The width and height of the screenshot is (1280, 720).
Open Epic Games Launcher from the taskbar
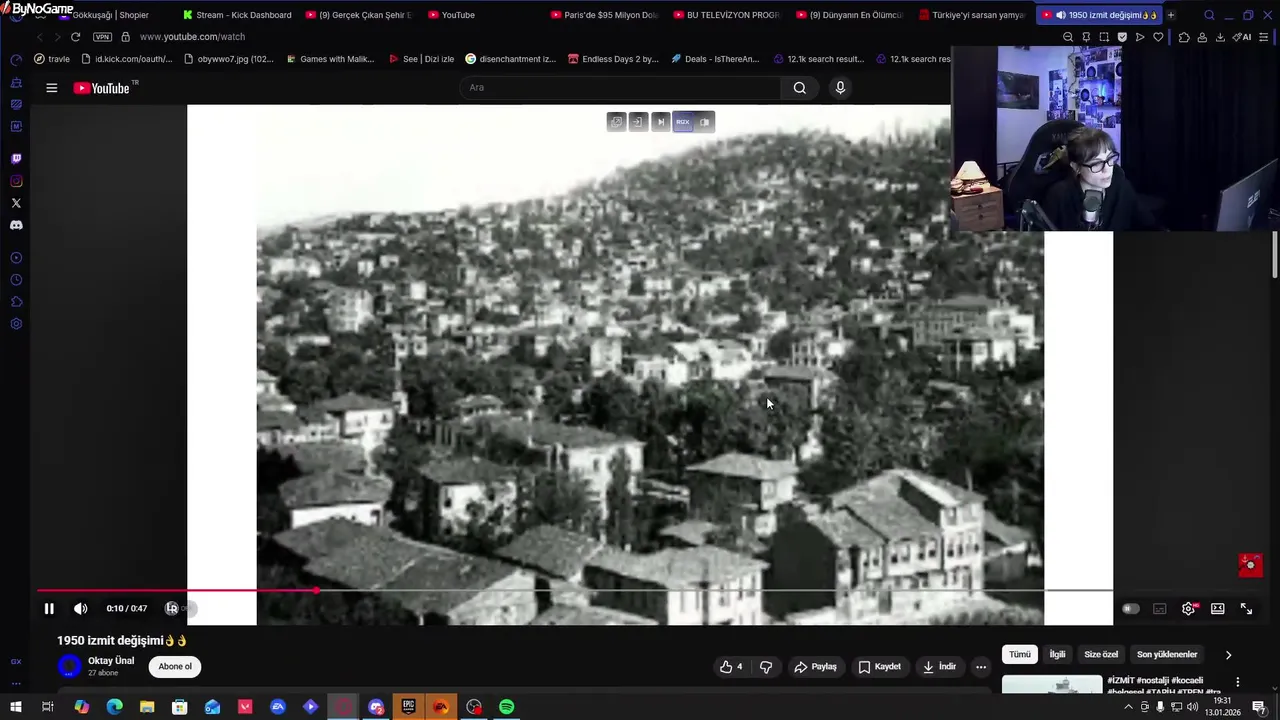pyautogui.click(x=408, y=707)
